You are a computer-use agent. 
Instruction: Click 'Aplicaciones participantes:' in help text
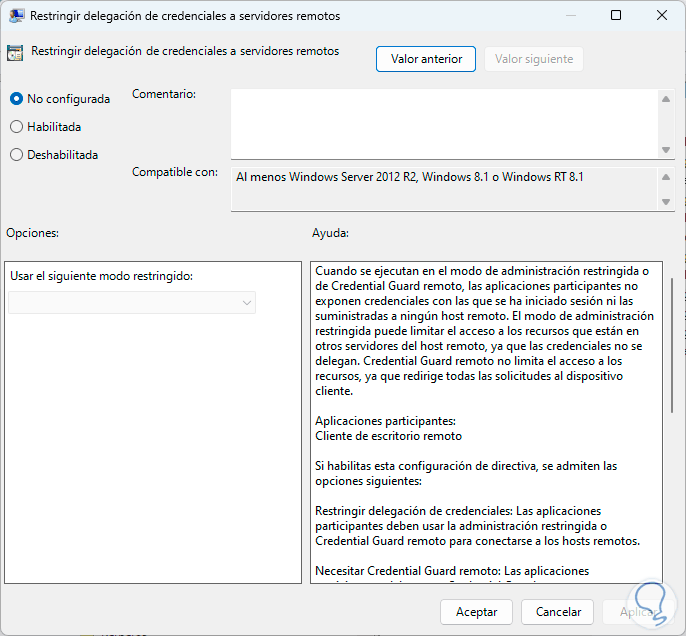click(385, 421)
